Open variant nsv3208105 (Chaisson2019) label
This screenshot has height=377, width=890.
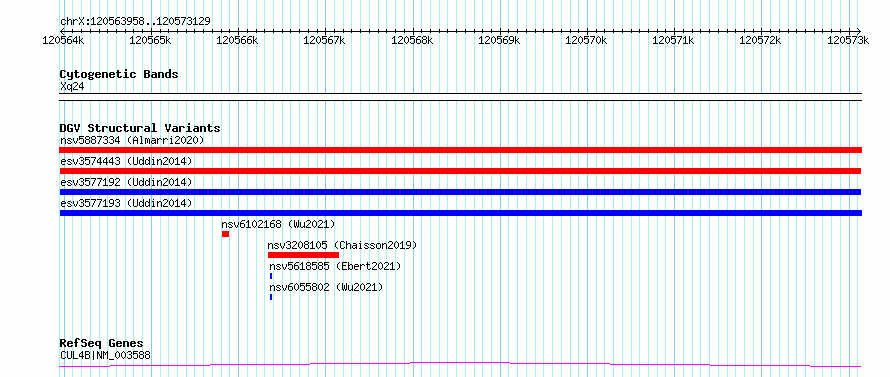[342, 245]
